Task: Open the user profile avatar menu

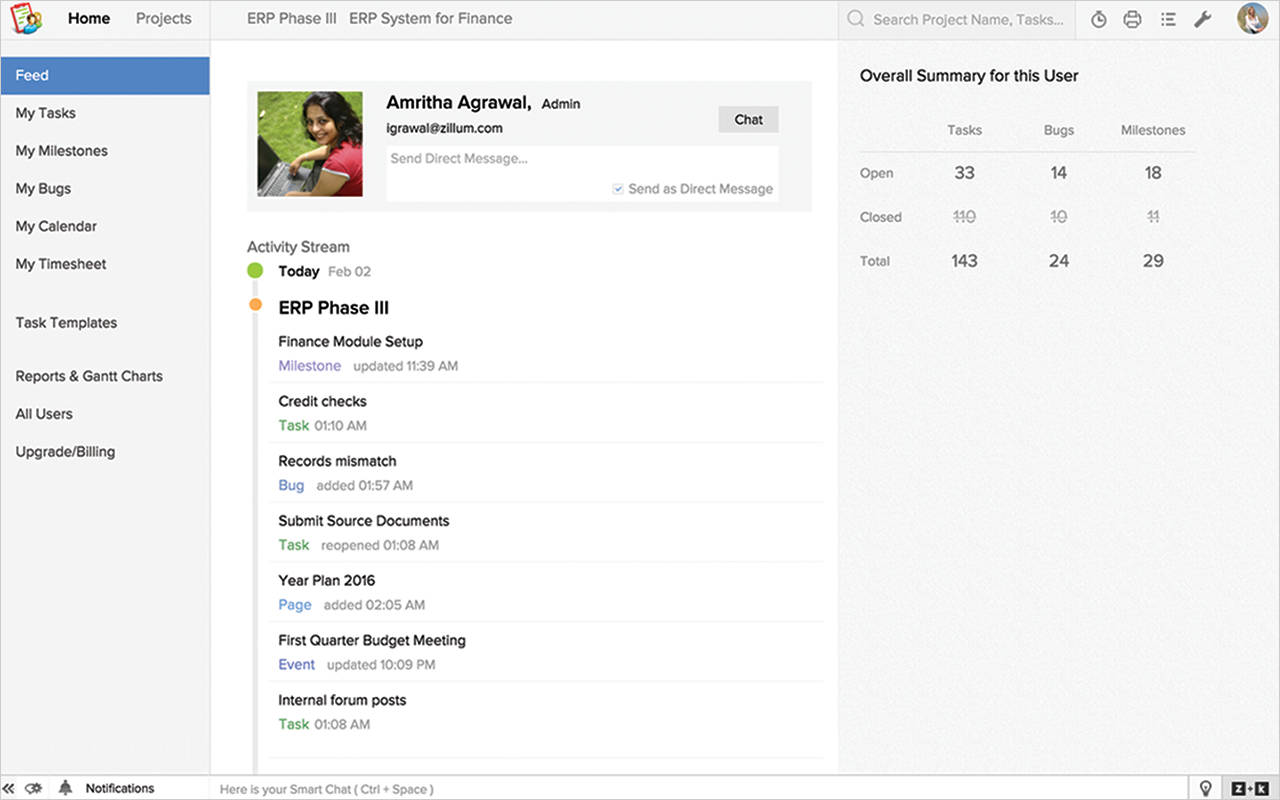Action: click(1252, 18)
